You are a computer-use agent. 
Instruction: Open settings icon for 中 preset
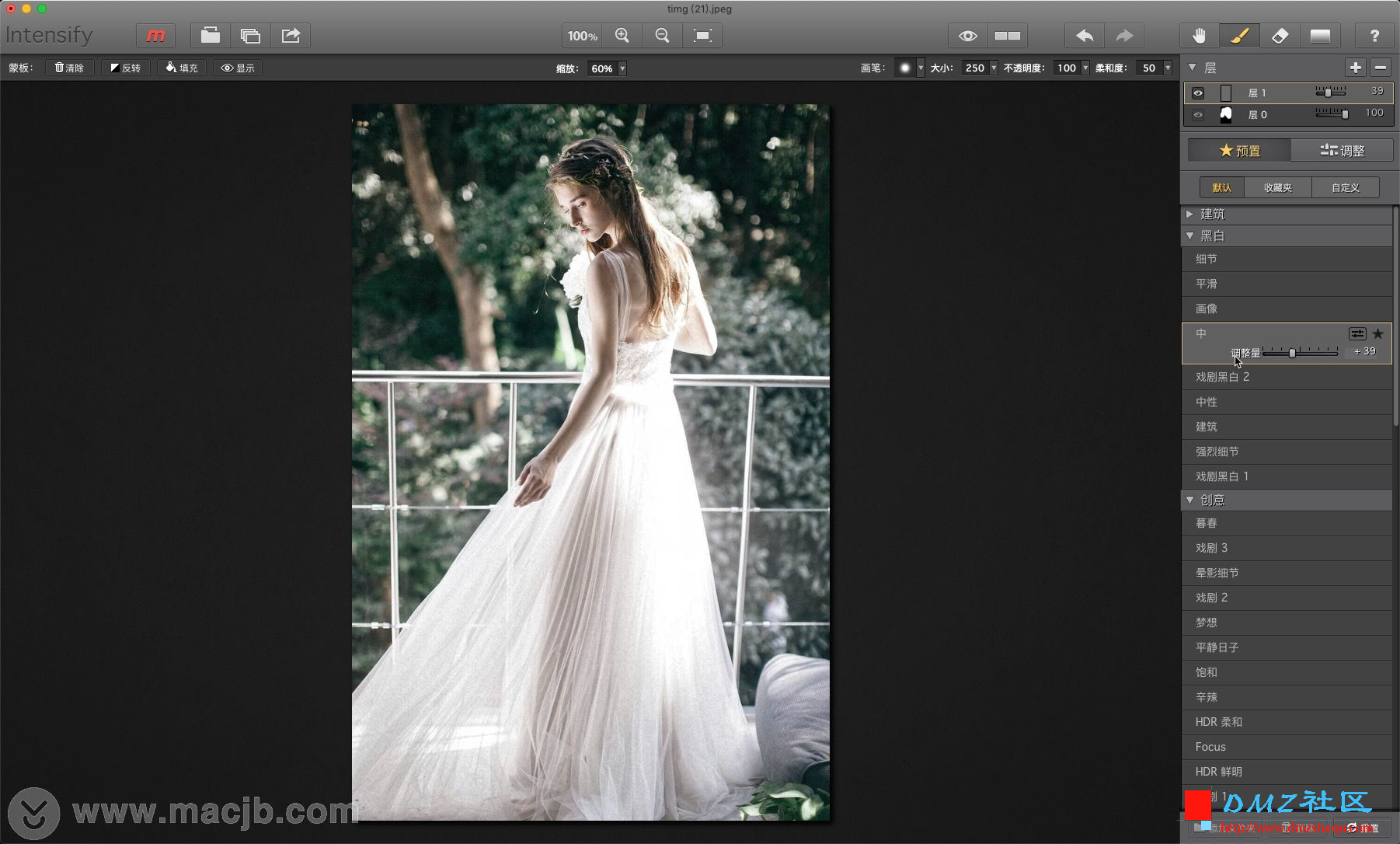1357,334
